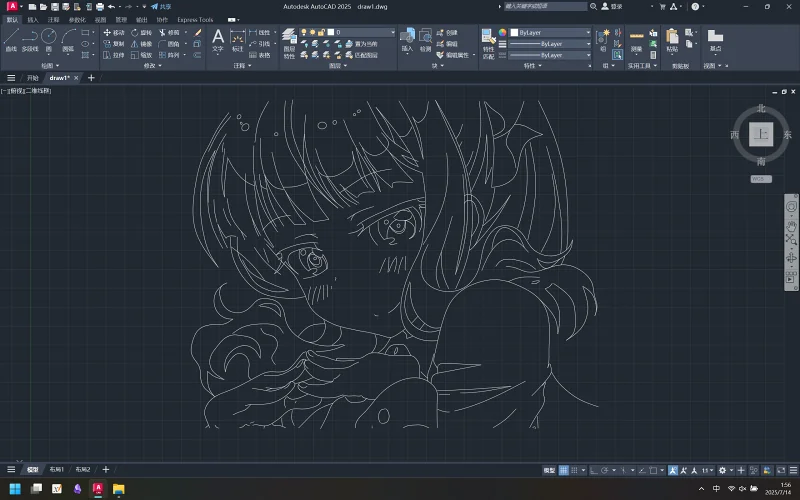Viewport: 800px width, 500px height.
Task: Activate the Array (阵列) command
Action: (x=169, y=55)
